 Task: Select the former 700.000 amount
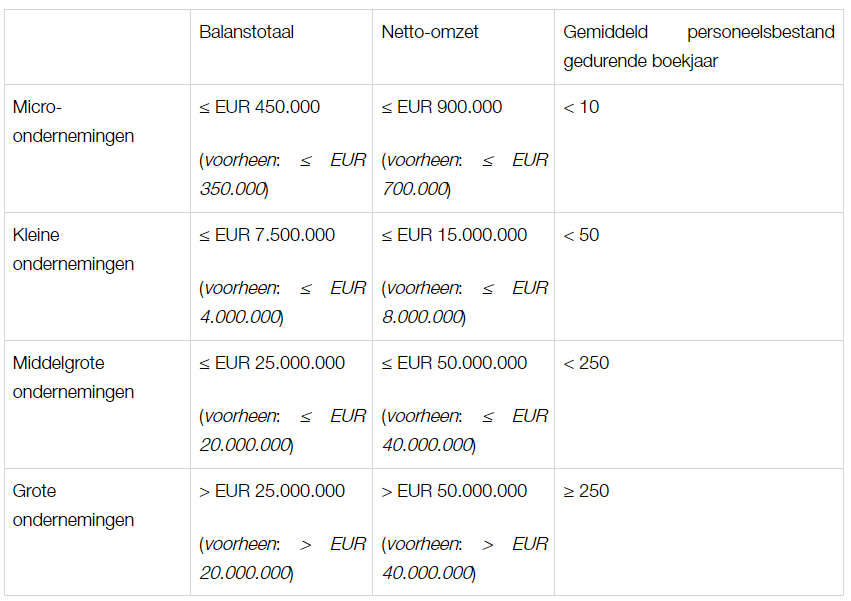(415, 189)
